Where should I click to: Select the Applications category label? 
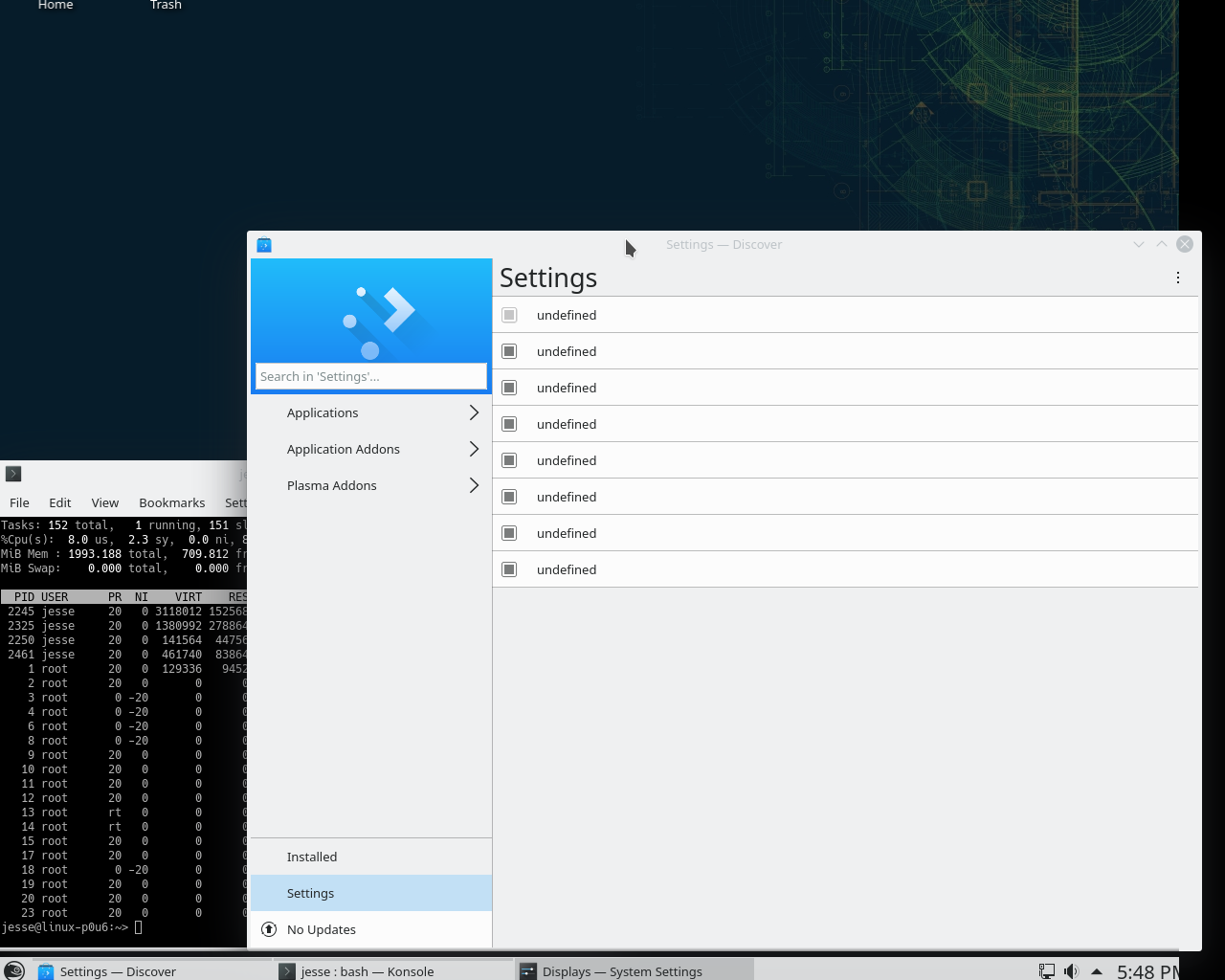coord(323,412)
